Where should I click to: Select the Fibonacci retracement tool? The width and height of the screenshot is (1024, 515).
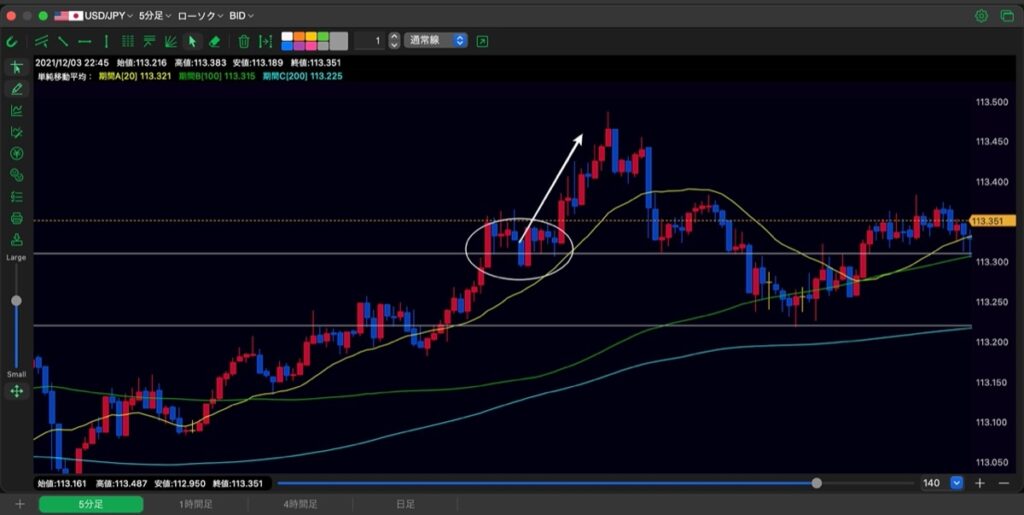(x=149, y=41)
